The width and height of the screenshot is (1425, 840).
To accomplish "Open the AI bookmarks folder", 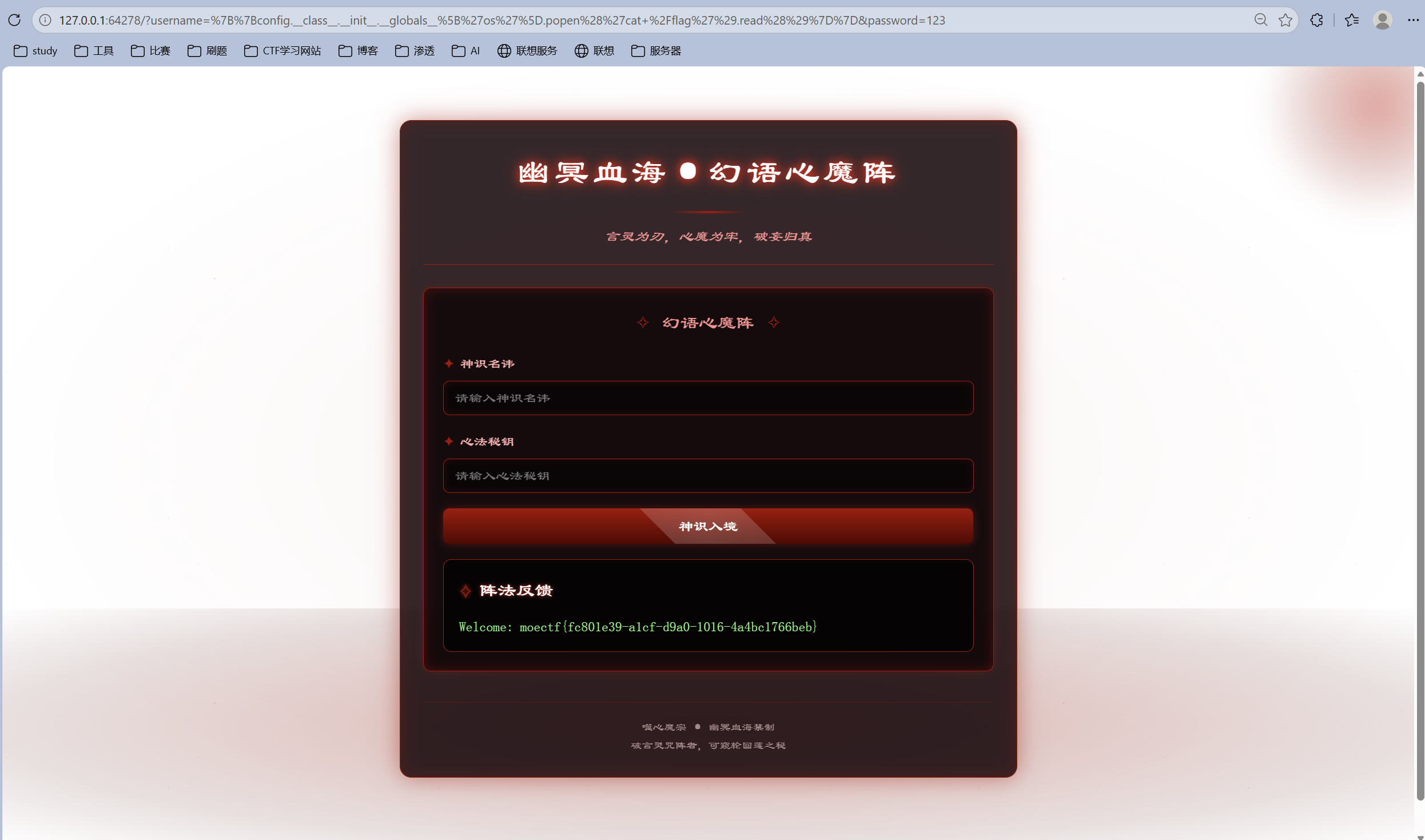I will pyautogui.click(x=466, y=51).
